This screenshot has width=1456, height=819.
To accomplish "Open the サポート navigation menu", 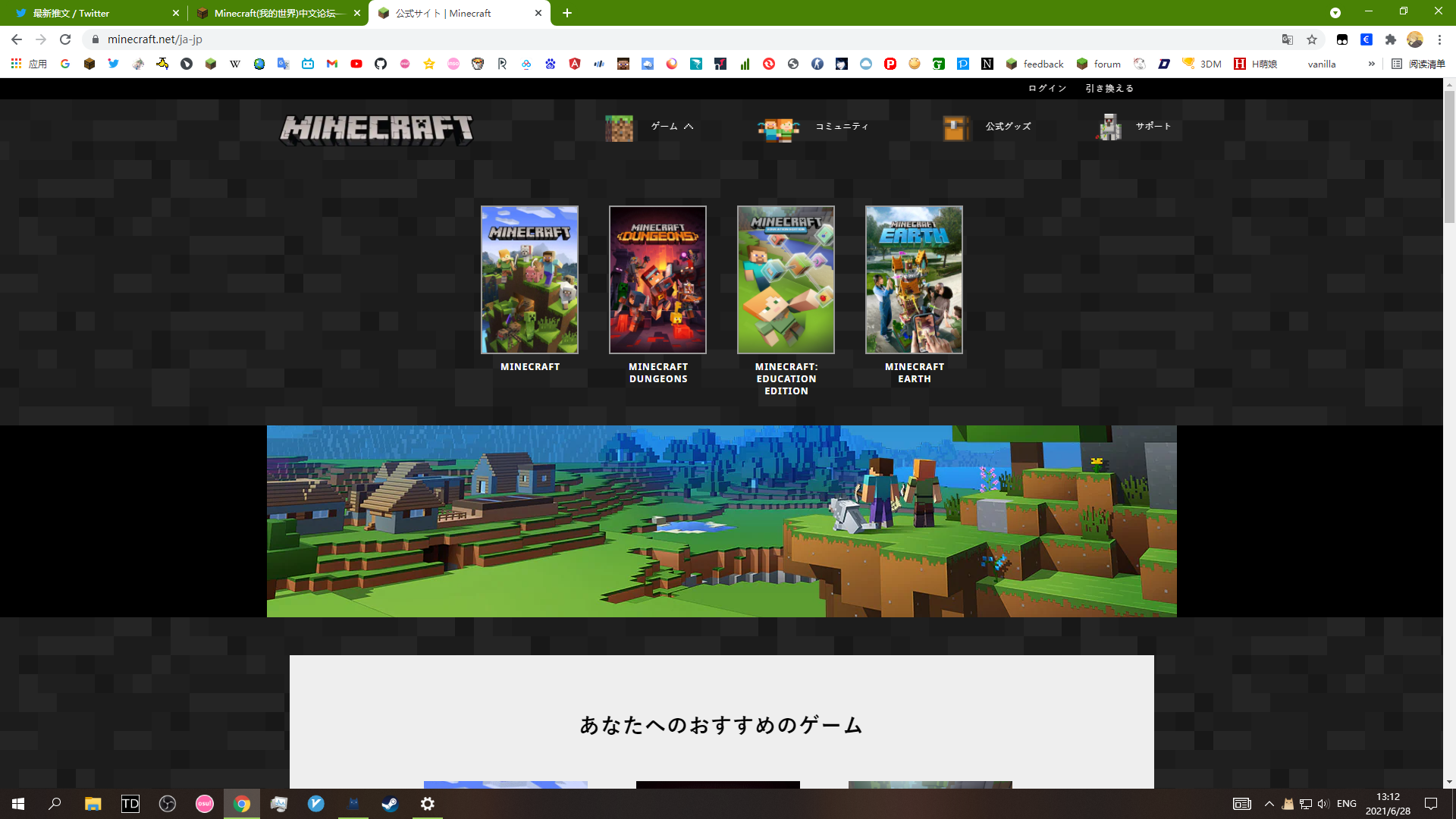I will click(x=1134, y=127).
